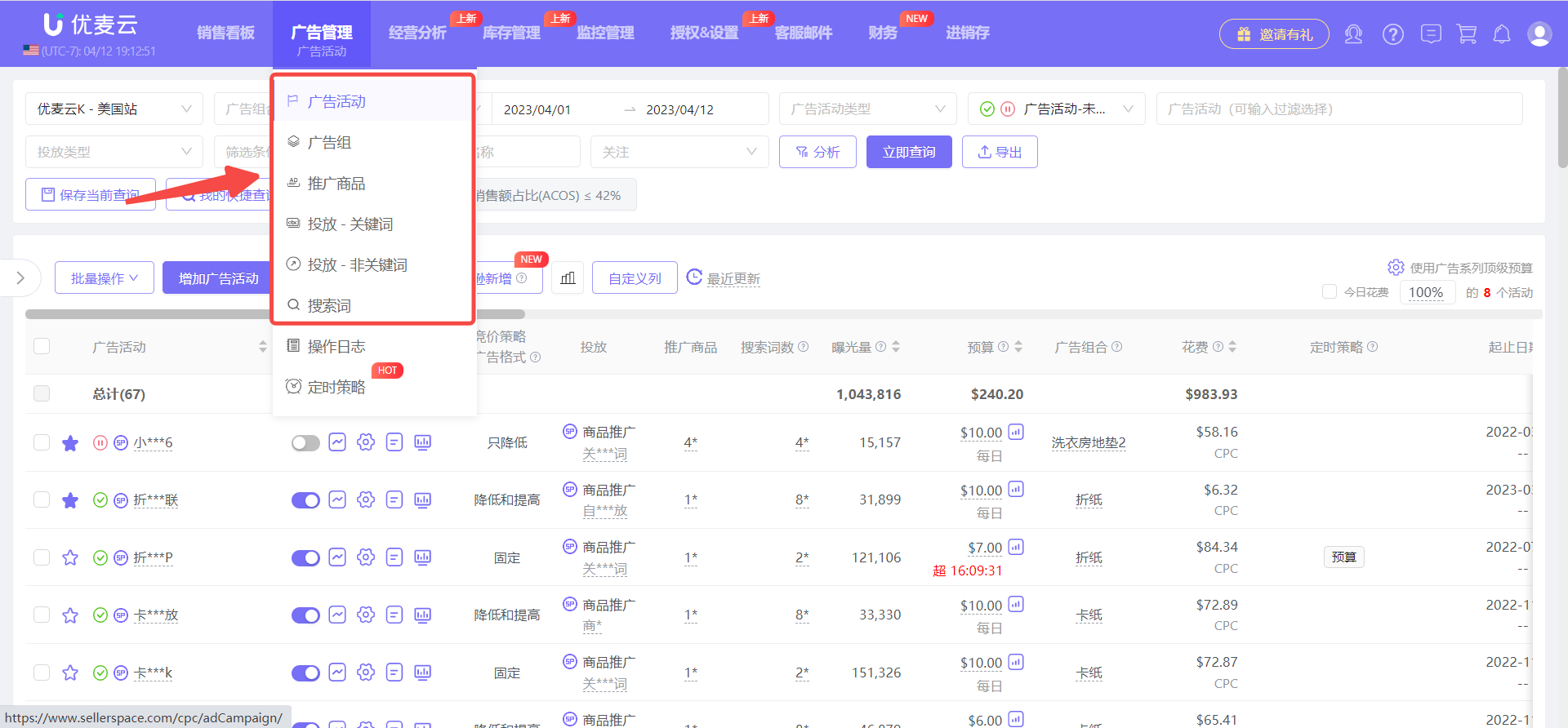1568x728 pixels.
Task: Disable the 折***联 campaign switch
Action: (x=305, y=500)
